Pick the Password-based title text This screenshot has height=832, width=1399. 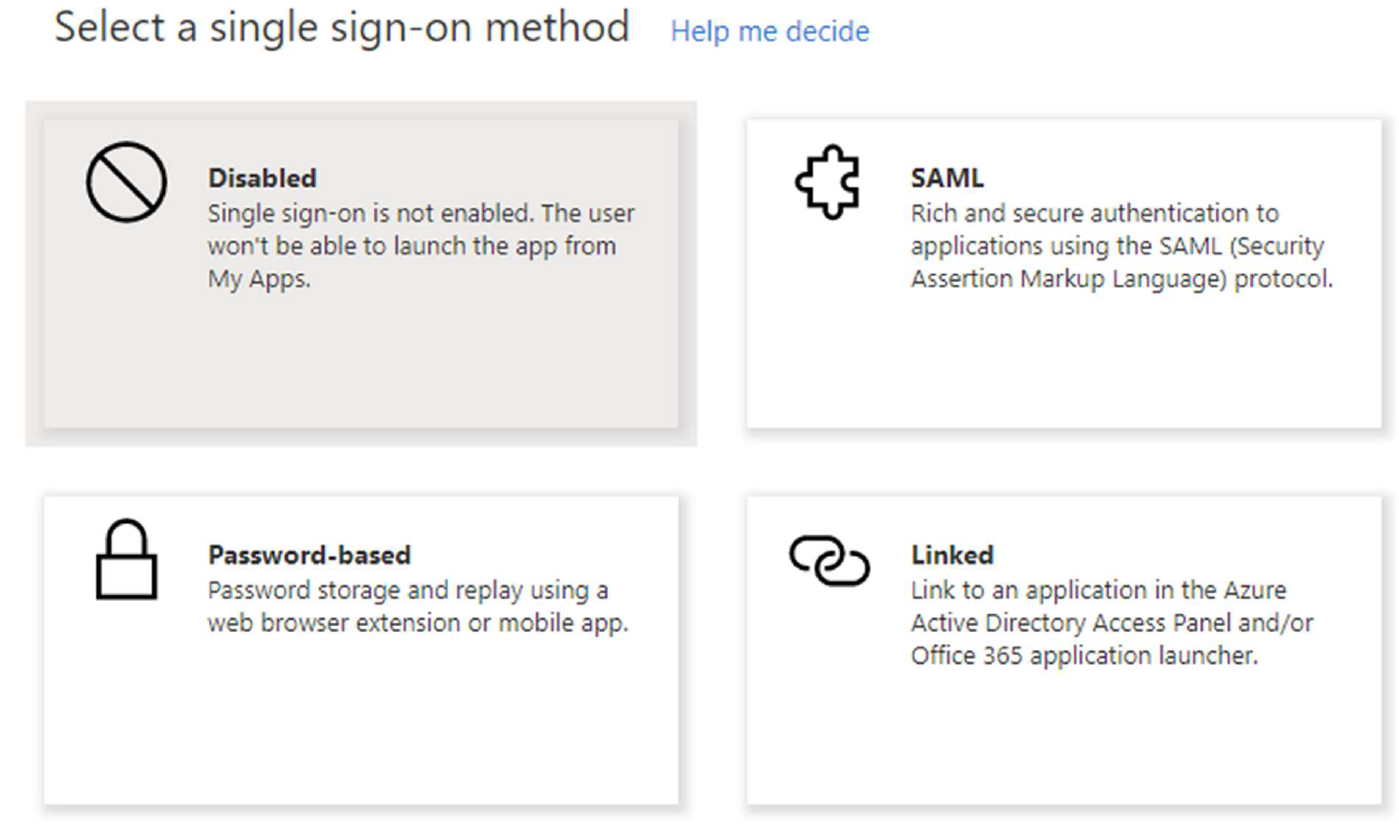point(309,555)
